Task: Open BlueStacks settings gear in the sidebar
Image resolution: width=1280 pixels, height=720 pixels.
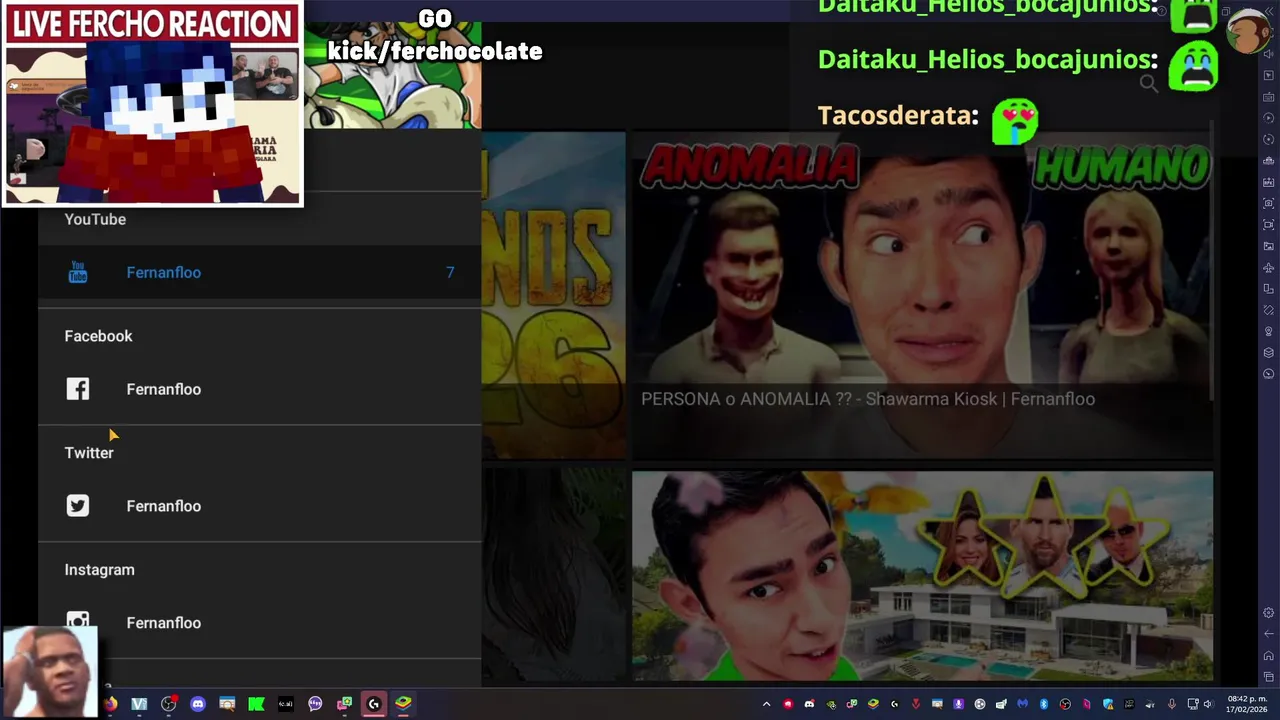Action: [1268, 612]
